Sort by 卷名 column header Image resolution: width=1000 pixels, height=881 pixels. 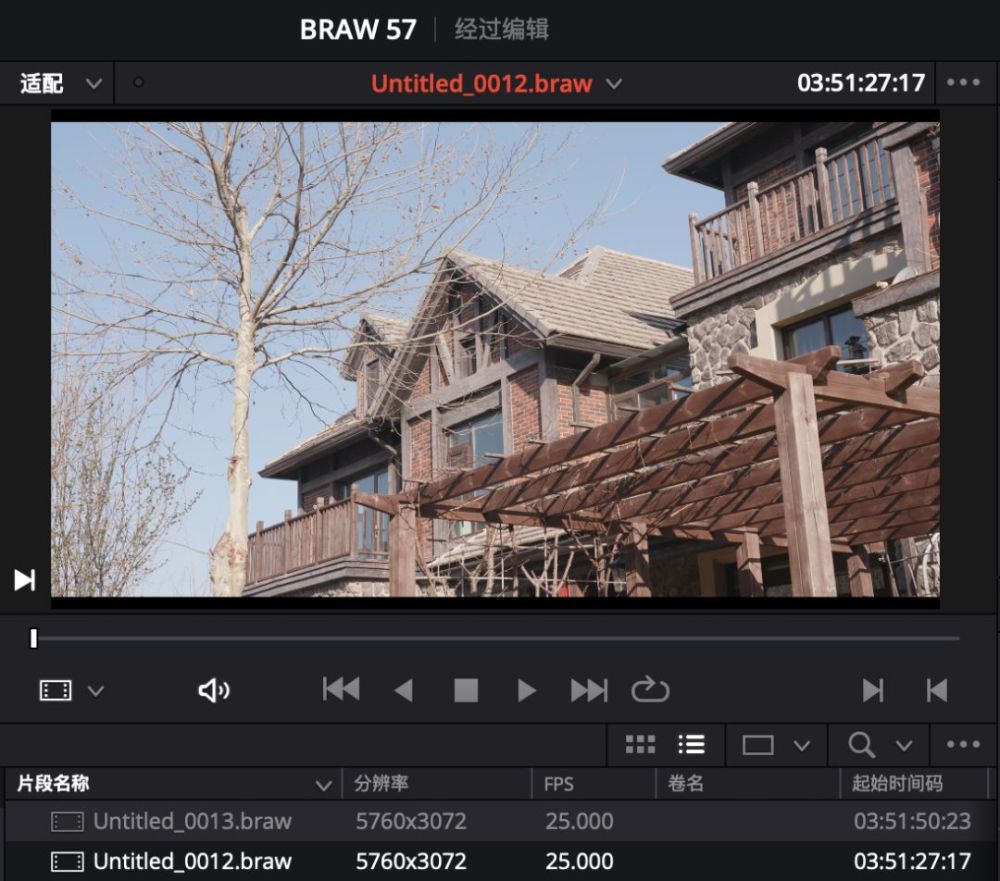[x=686, y=783]
